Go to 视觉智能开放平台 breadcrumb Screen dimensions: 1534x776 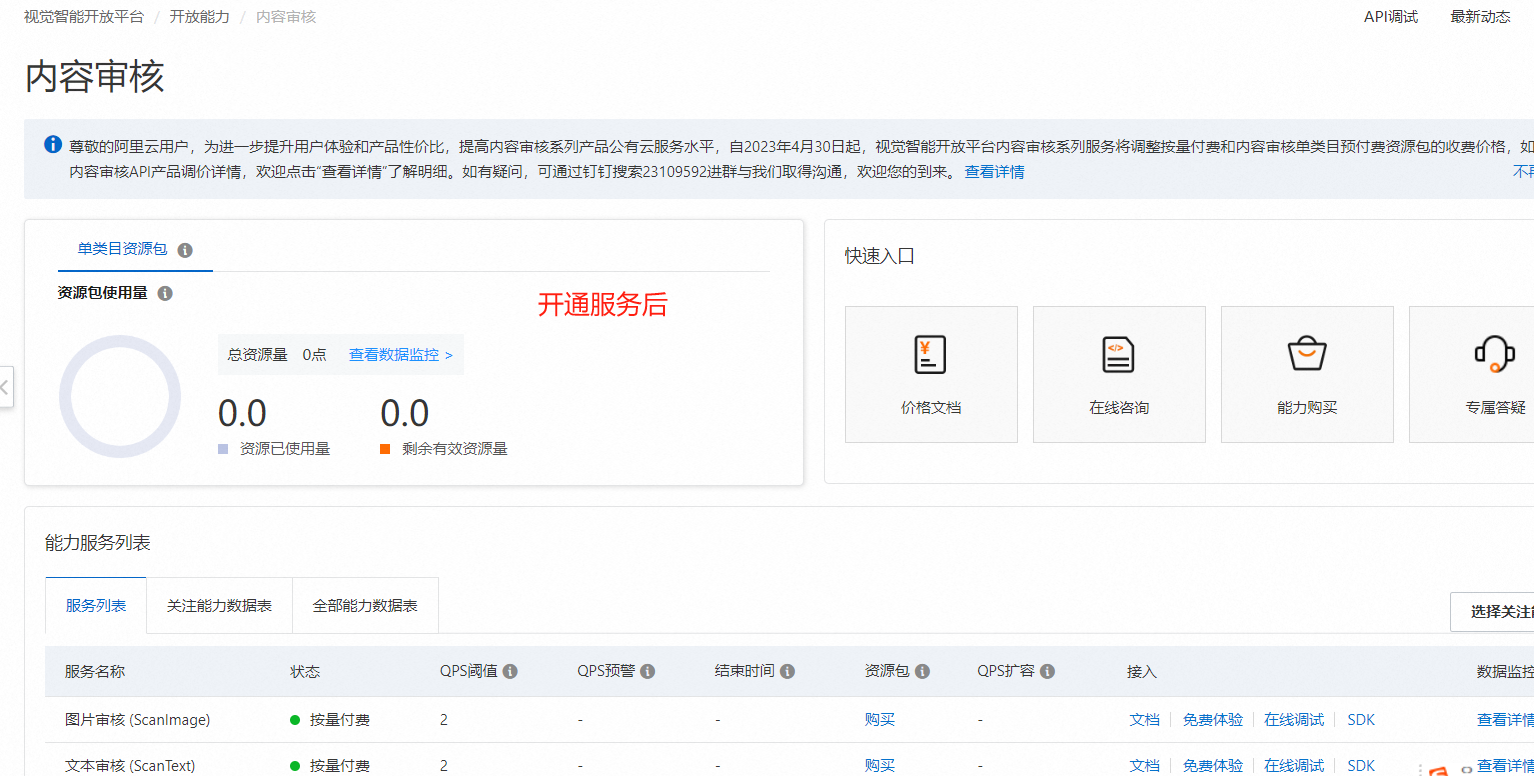click(x=84, y=17)
